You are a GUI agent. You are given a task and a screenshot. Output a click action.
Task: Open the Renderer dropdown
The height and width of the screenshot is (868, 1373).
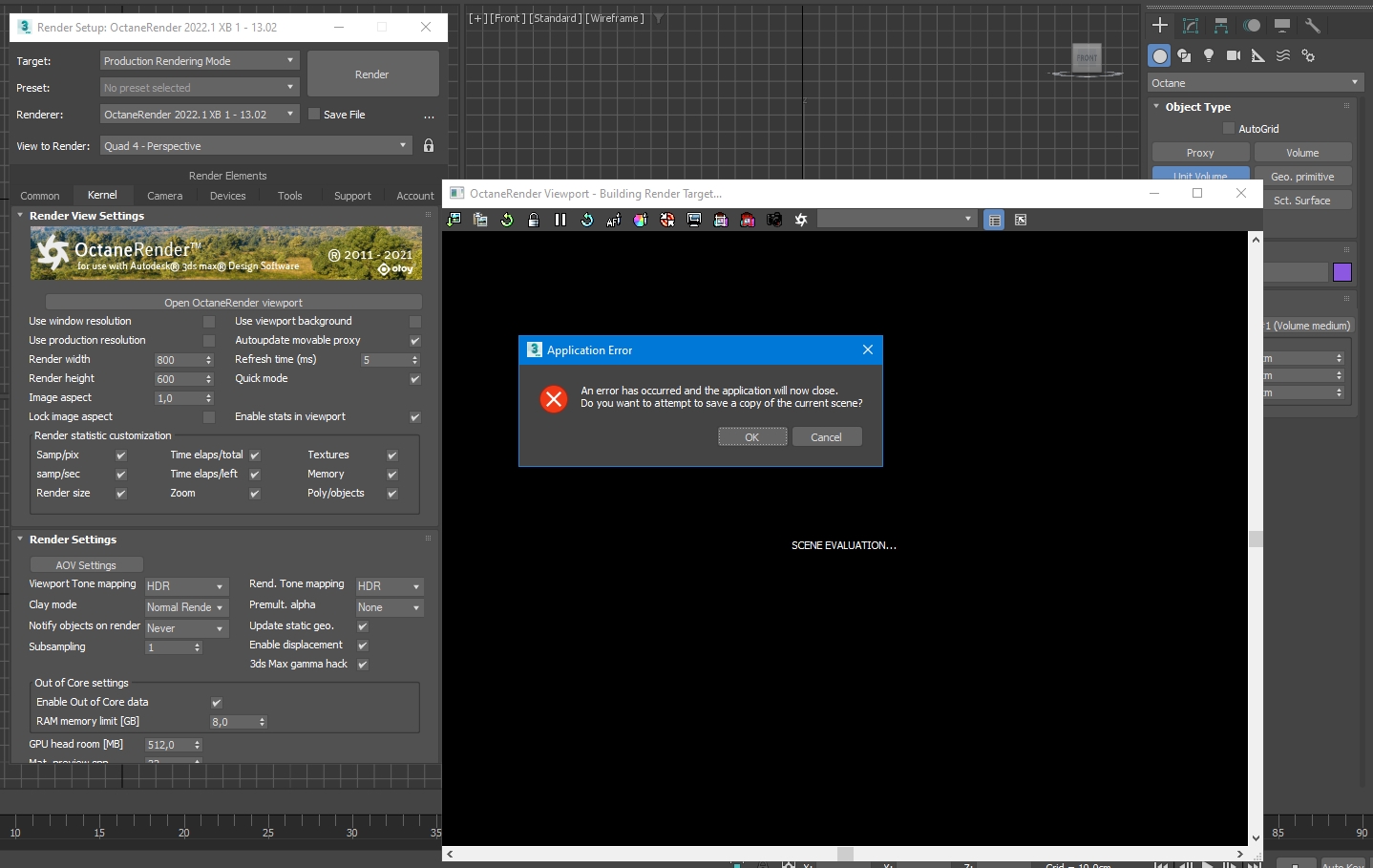[200, 115]
